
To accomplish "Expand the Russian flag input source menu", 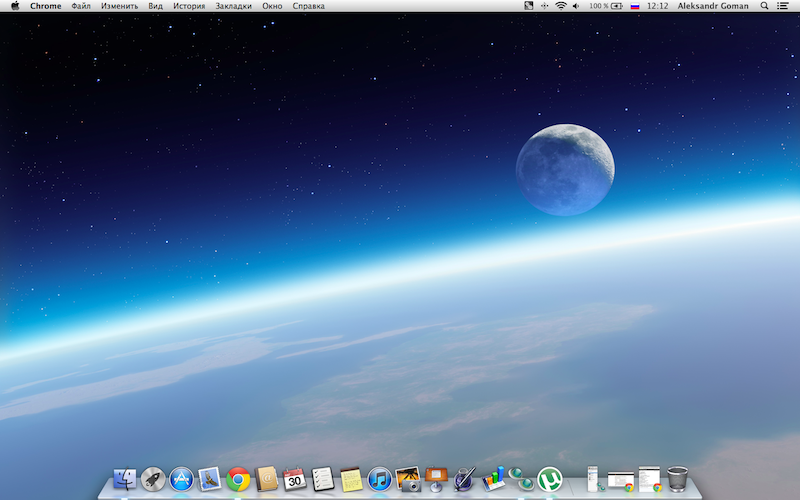I will (x=634, y=6).
